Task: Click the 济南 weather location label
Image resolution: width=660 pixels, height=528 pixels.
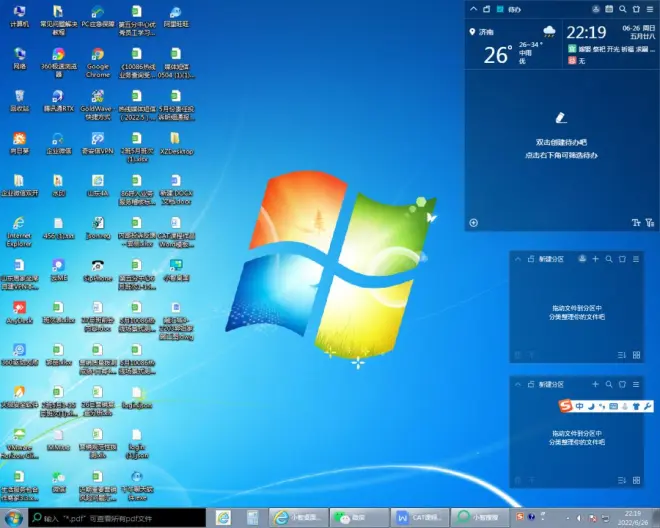Action: [x=483, y=32]
